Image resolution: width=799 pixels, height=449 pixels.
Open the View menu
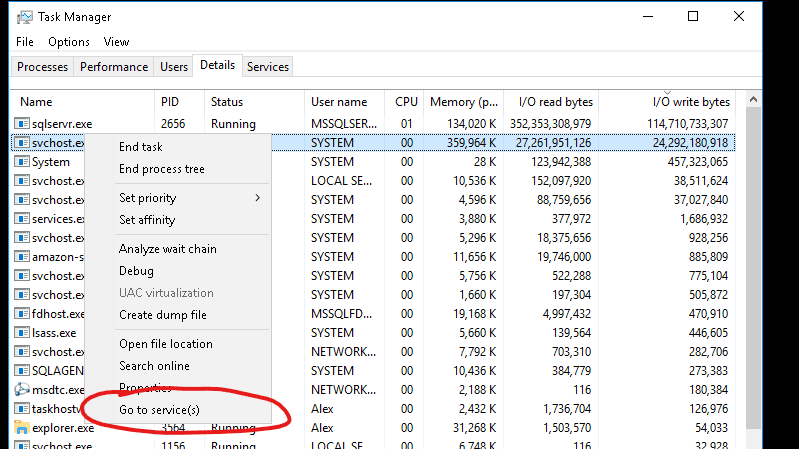[116, 42]
